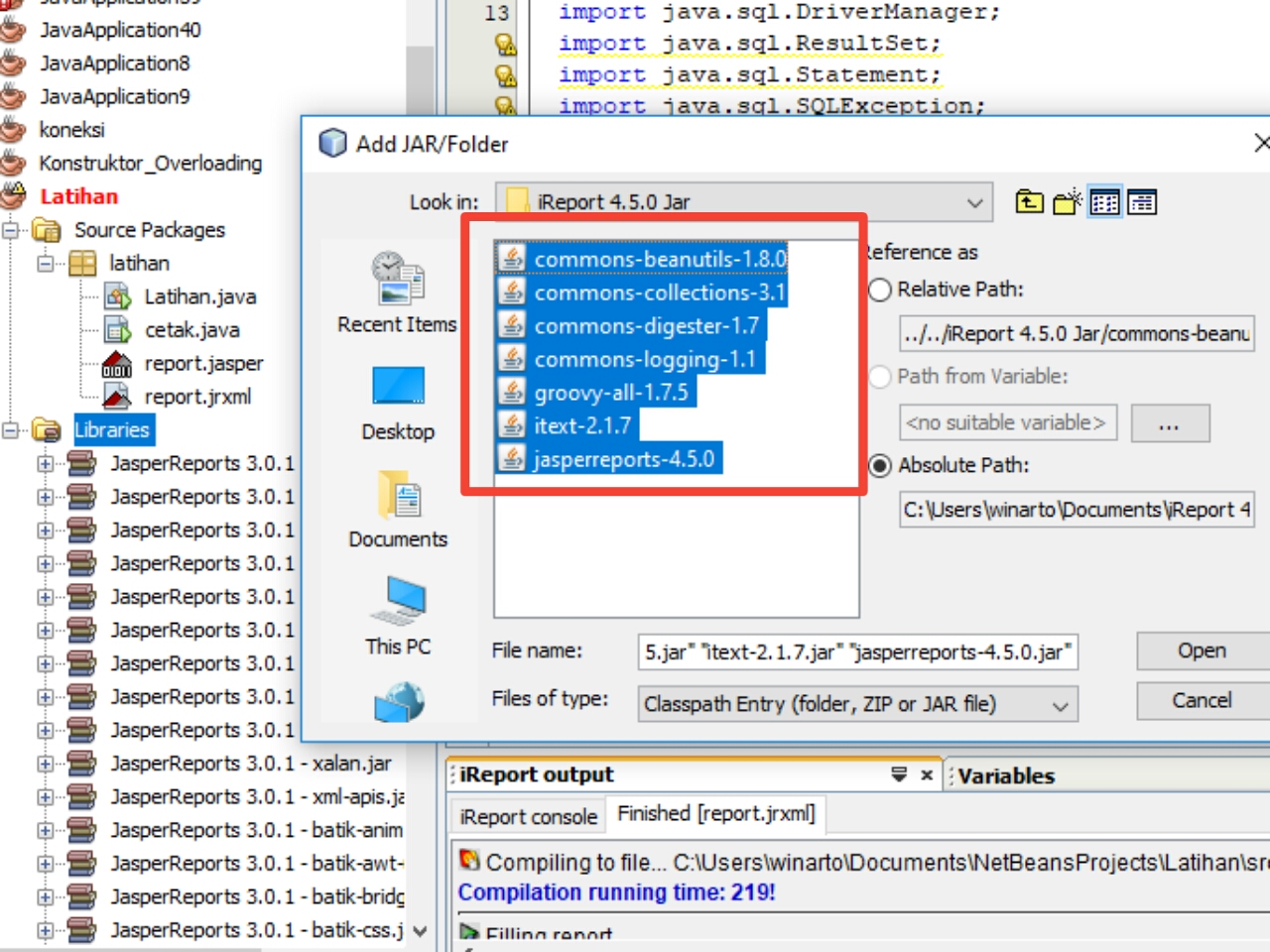The height and width of the screenshot is (952, 1270).
Task: Open Documents shortcut in dialog sidebar
Action: click(398, 510)
